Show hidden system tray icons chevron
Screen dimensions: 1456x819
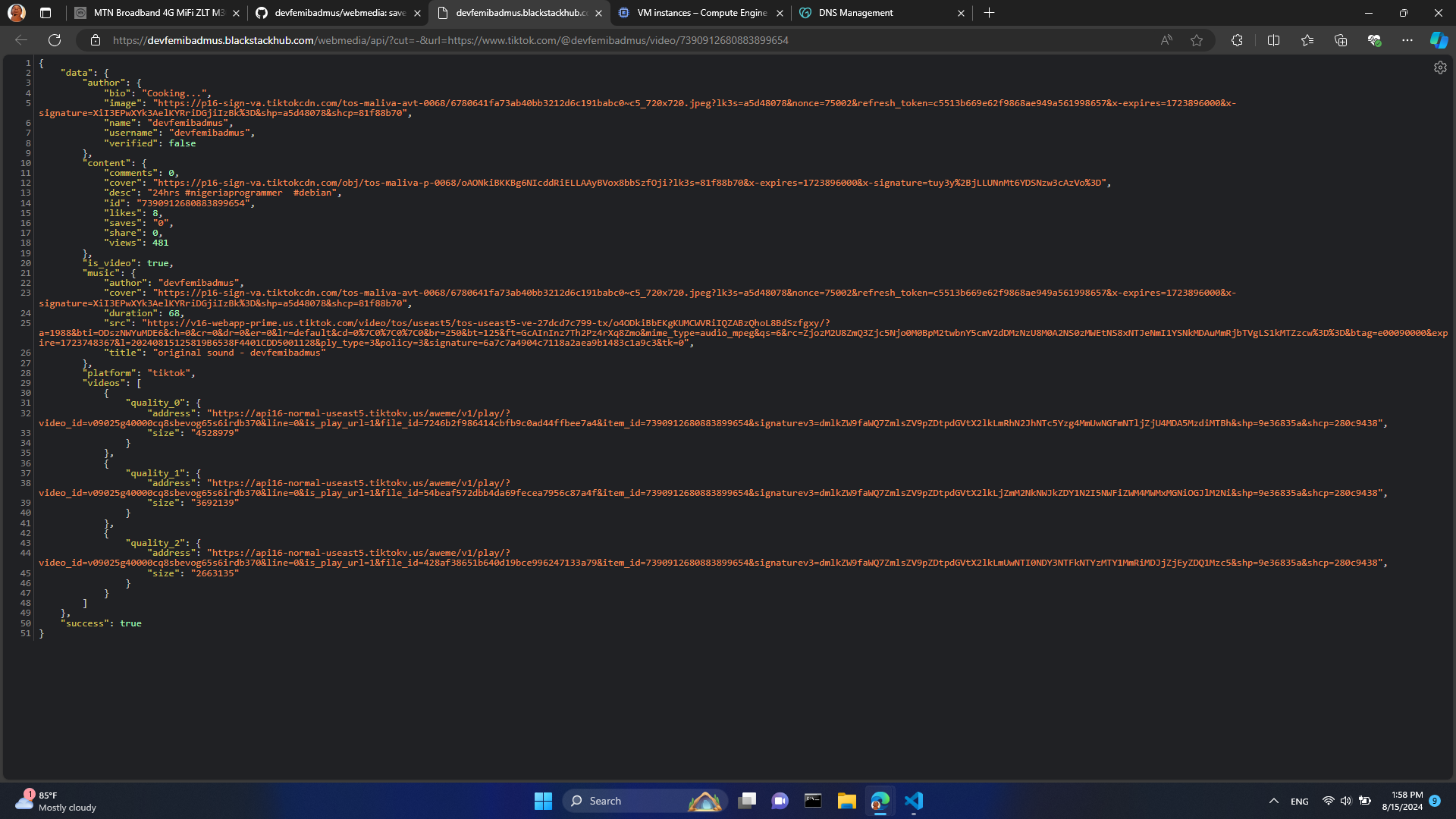pos(1274,801)
